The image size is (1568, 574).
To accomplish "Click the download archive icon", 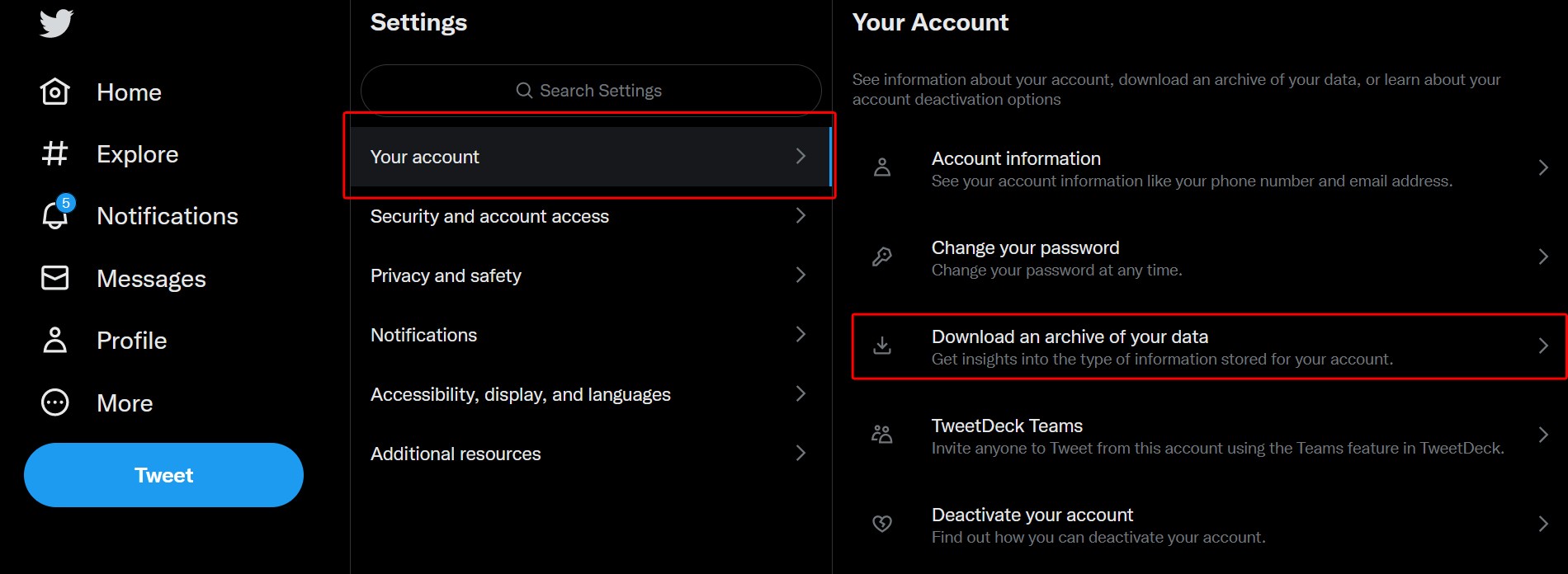I will (882, 346).
